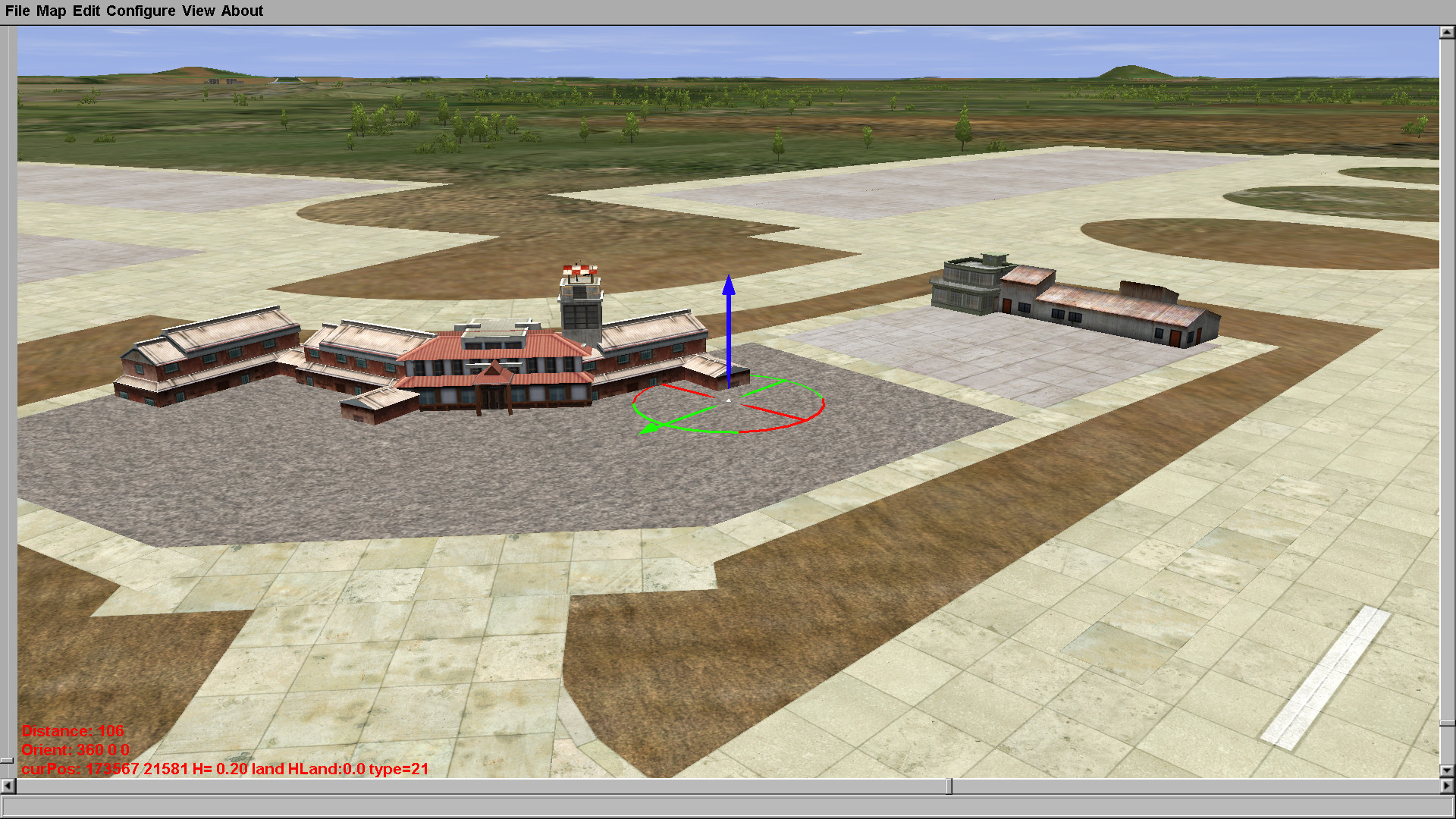1456x819 pixels.
Task: Click the white center point of the gizmo
Action: 729,400
